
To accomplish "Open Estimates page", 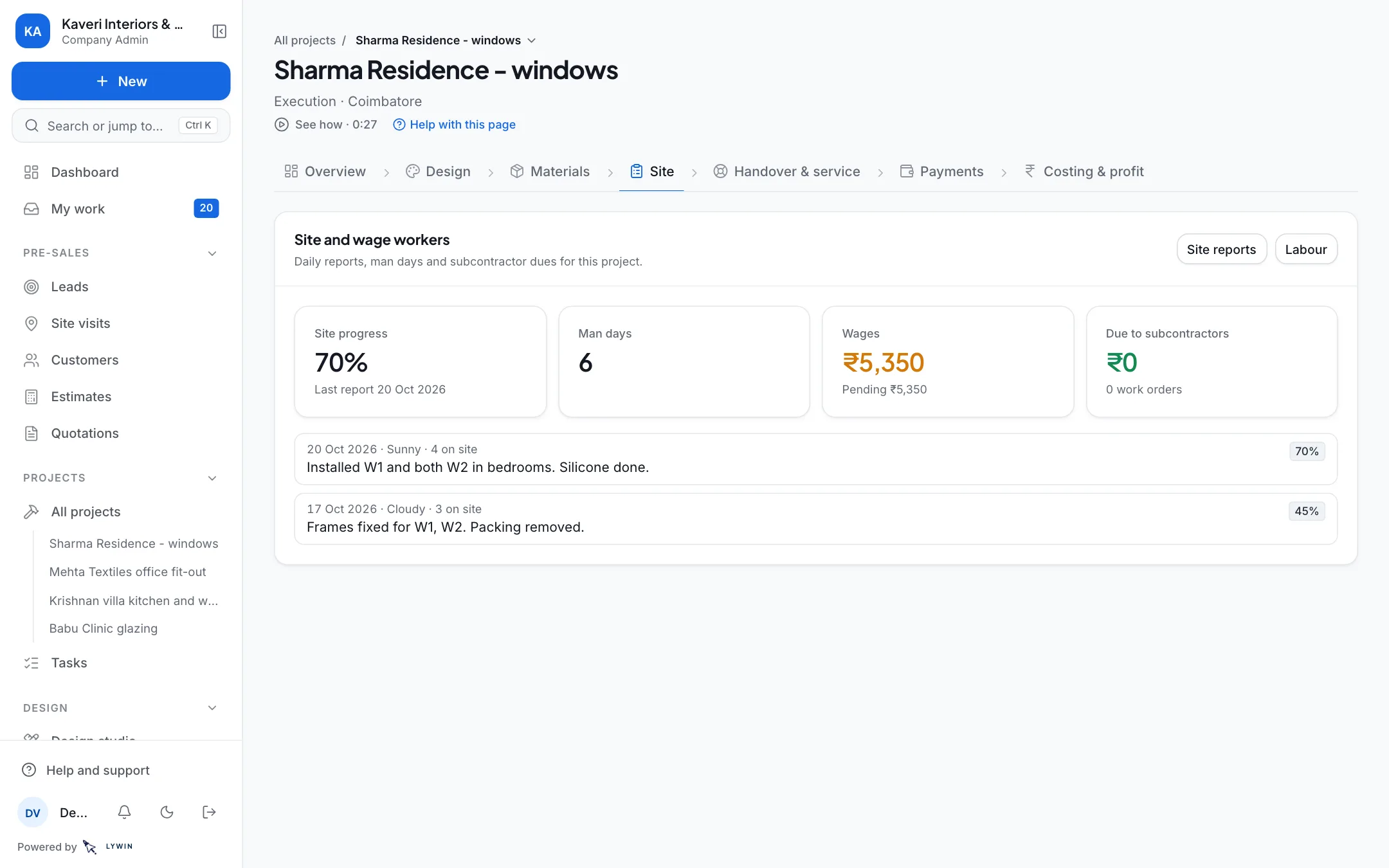I will click(x=121, y=397).
